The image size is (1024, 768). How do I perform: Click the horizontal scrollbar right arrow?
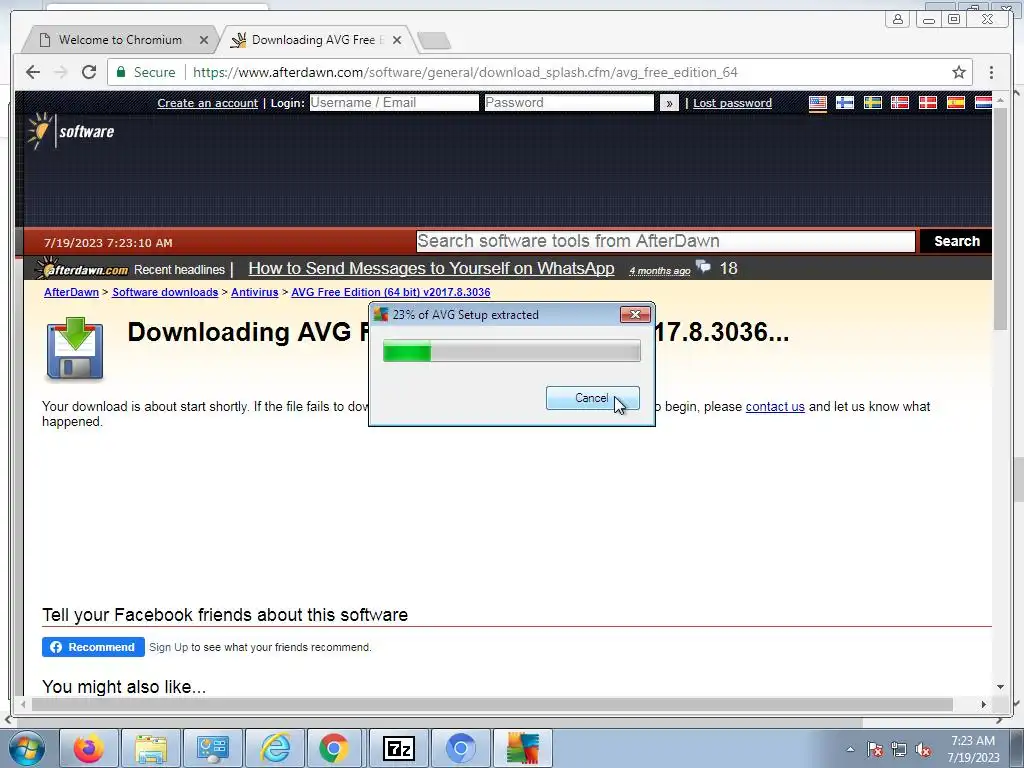984,705
